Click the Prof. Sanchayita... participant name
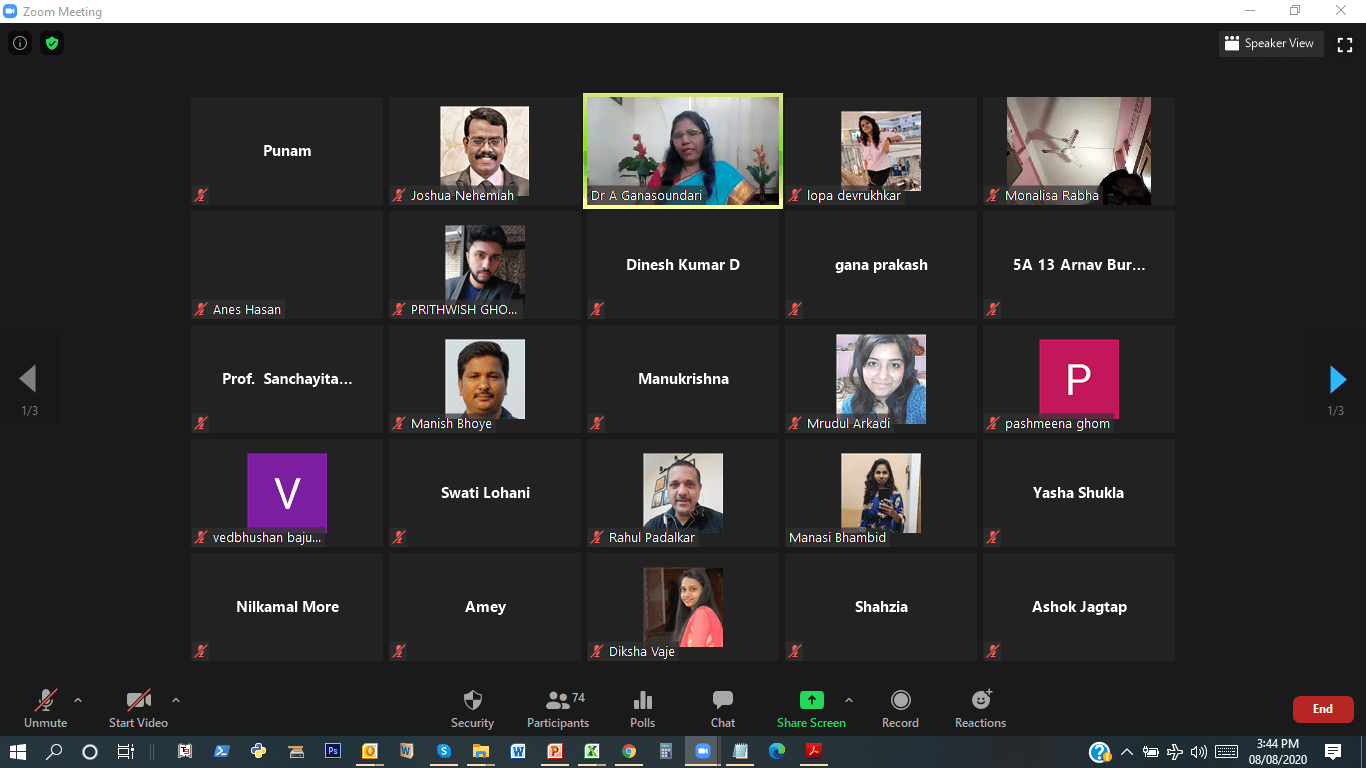The image size is (1366, 768). coord(287,379)
